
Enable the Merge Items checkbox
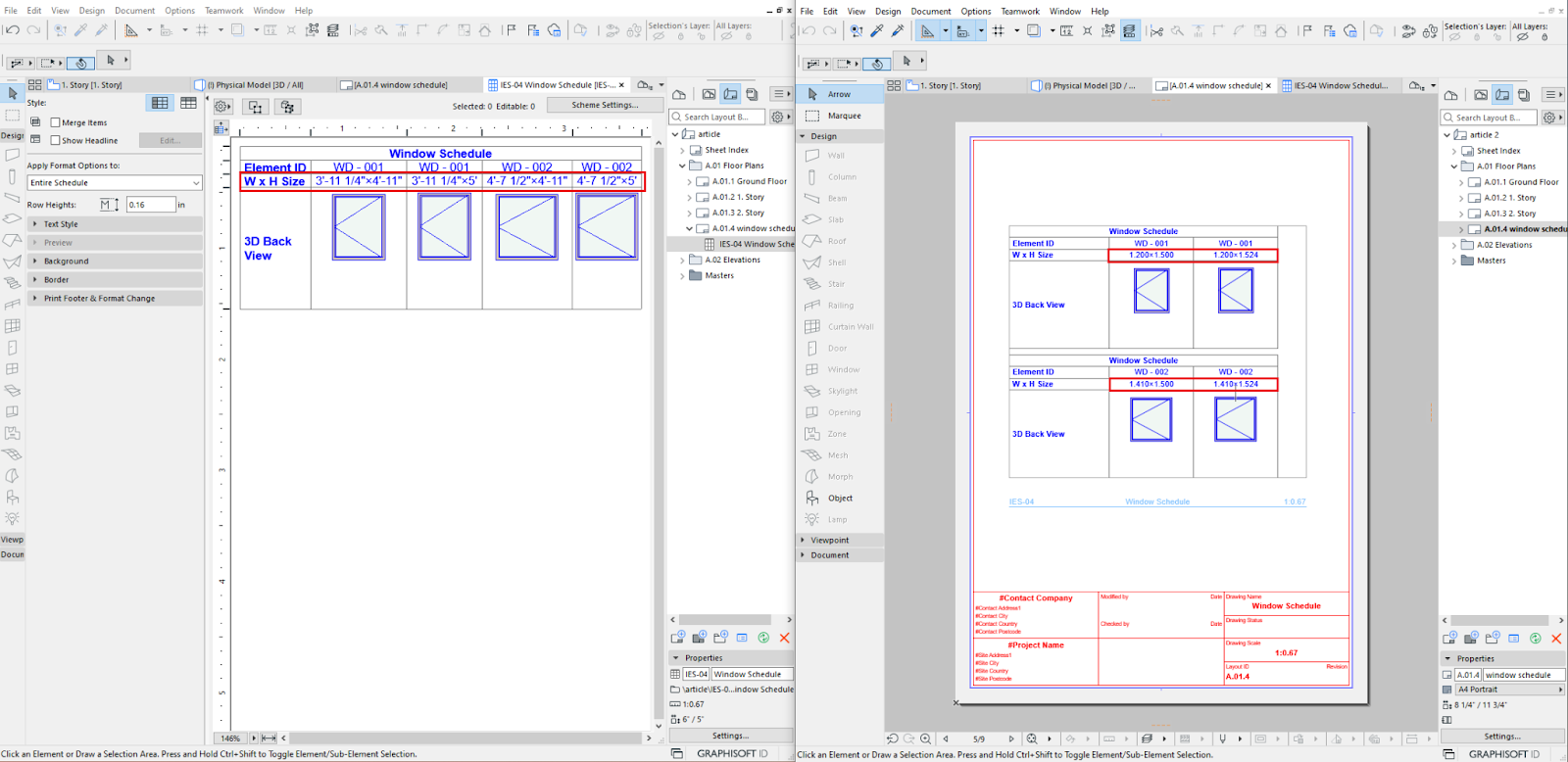[56, 122]
